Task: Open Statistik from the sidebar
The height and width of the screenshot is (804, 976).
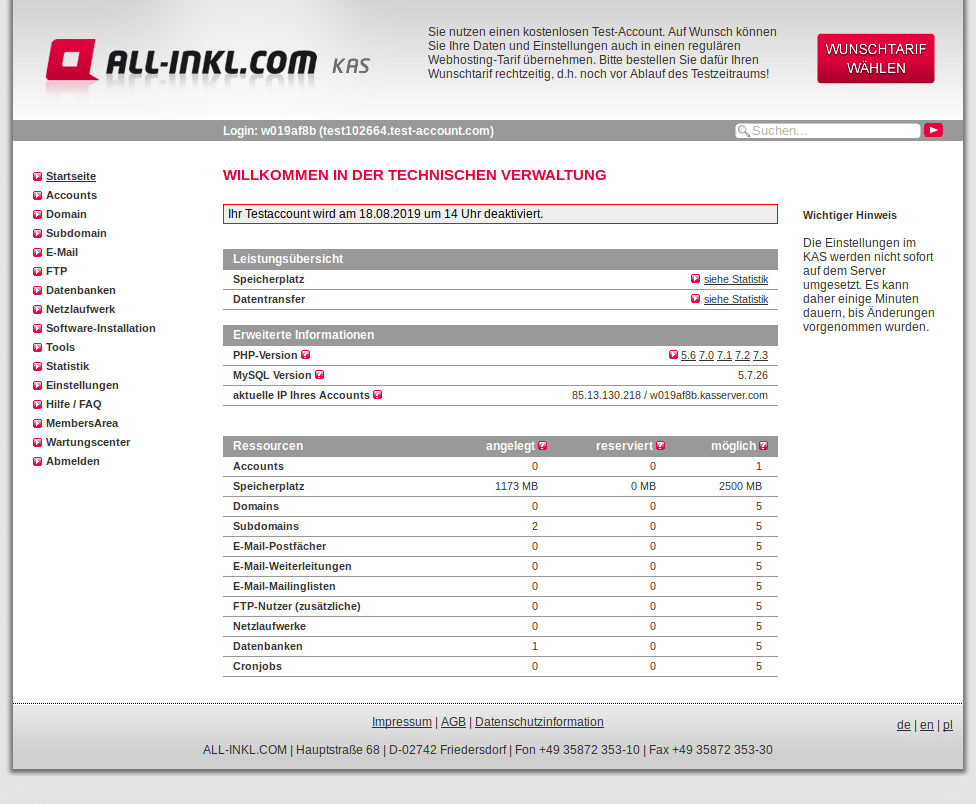Action: (x=67, y=366)
